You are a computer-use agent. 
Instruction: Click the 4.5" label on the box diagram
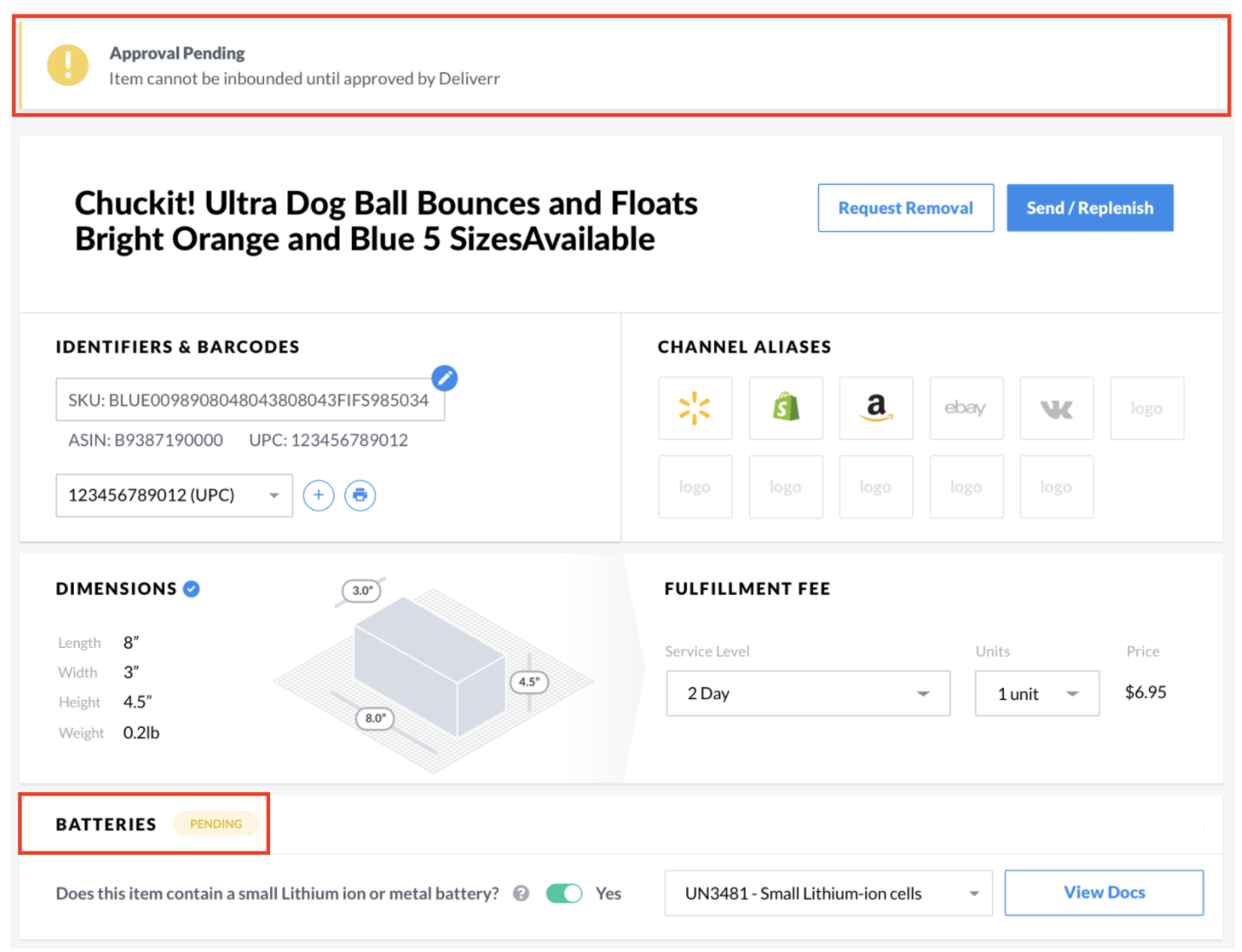(x=529, y=682)
